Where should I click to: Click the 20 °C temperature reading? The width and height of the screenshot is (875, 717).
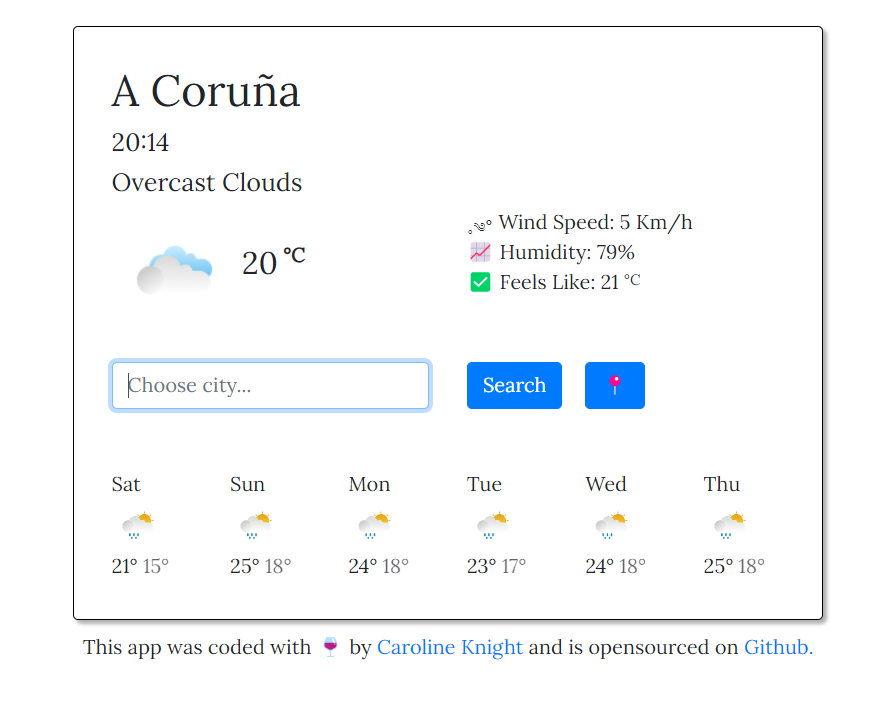click(273, 262)
